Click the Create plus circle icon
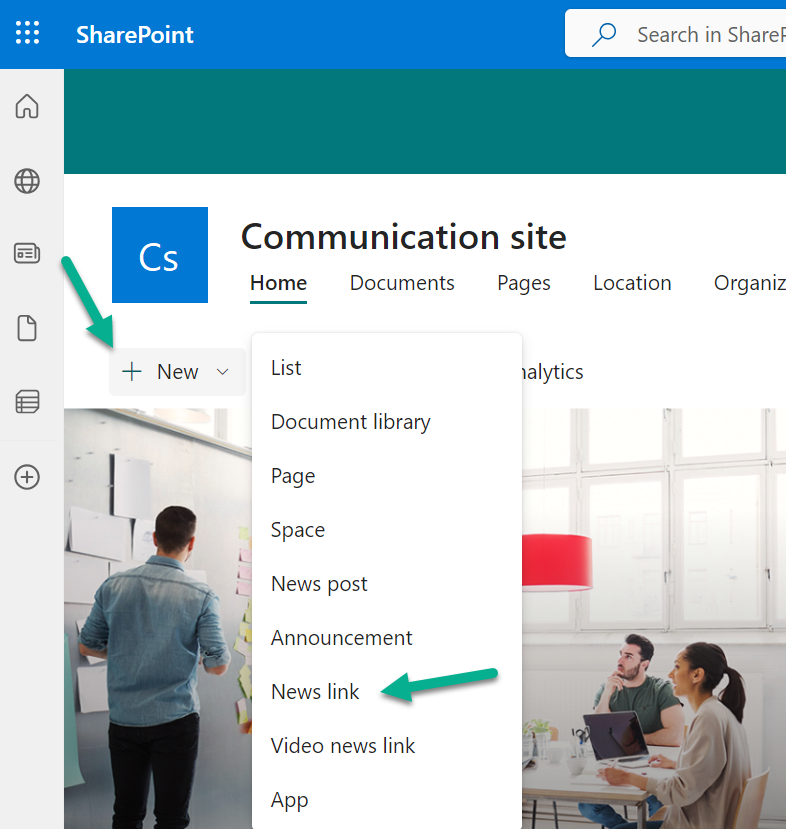Screen dimensions: 786x829 [x=27, y=477]
